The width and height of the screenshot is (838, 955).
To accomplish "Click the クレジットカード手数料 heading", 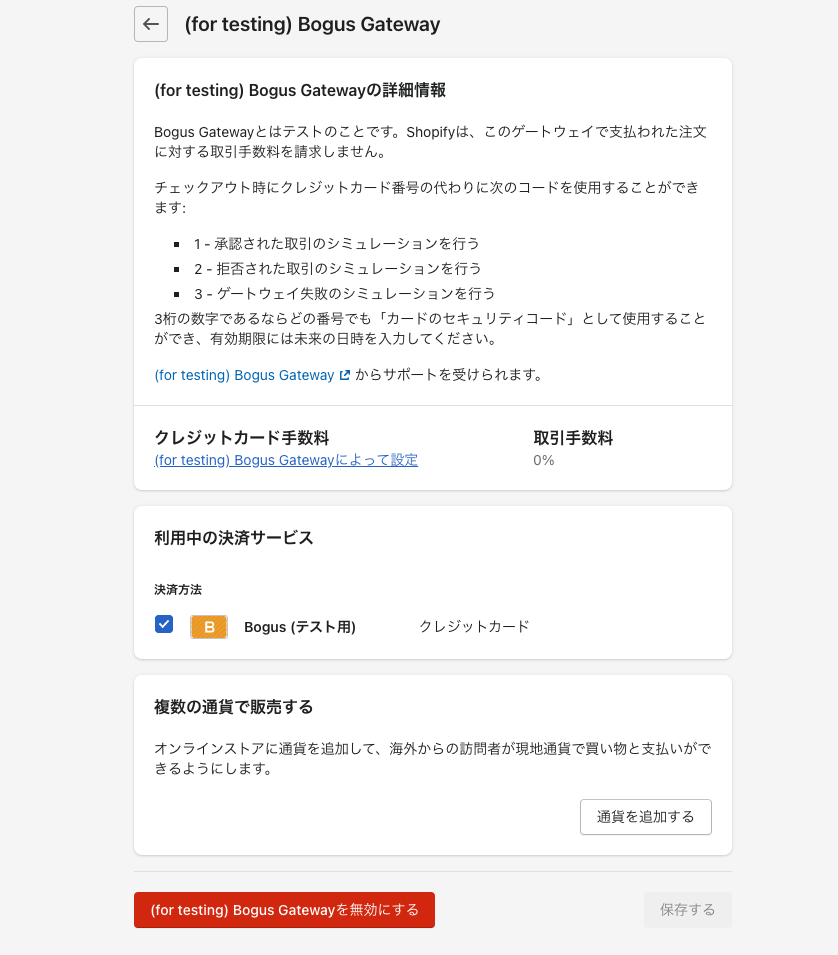I will coord(242,438).
